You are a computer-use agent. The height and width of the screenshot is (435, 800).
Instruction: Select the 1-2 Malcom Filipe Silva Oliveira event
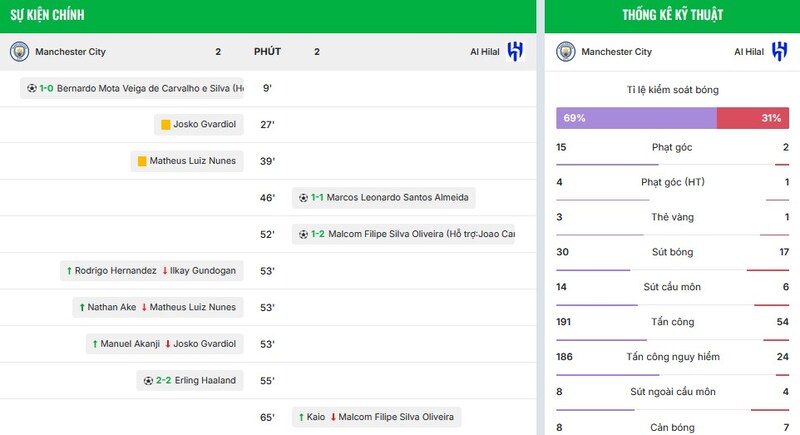tap(403, 234)
